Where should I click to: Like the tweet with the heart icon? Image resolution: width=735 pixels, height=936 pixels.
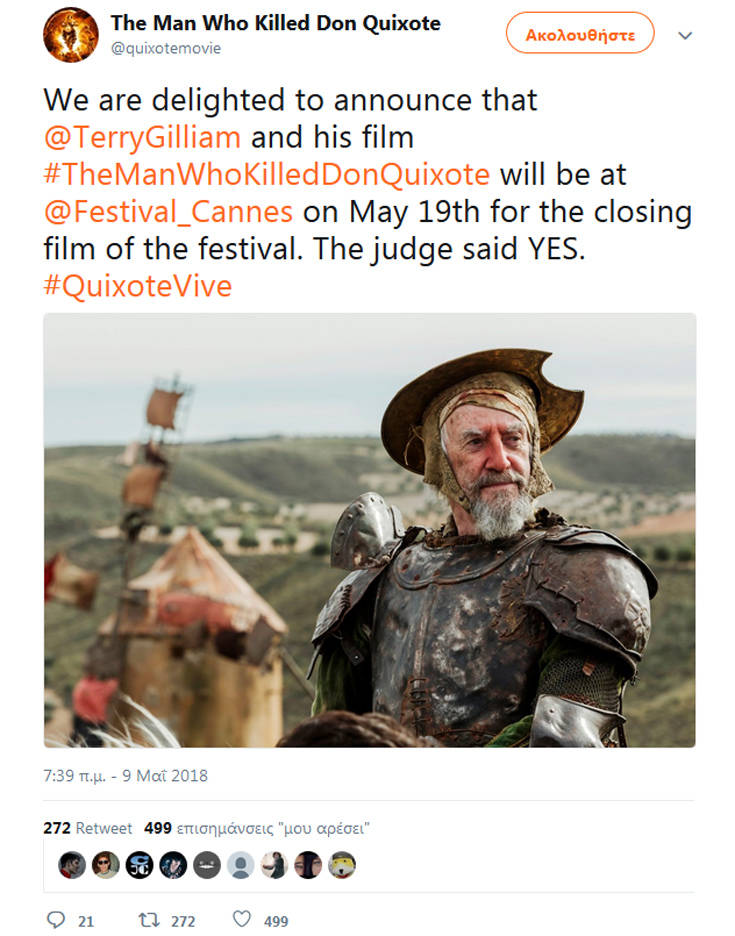pyautogui.click(x=241, y=919)
